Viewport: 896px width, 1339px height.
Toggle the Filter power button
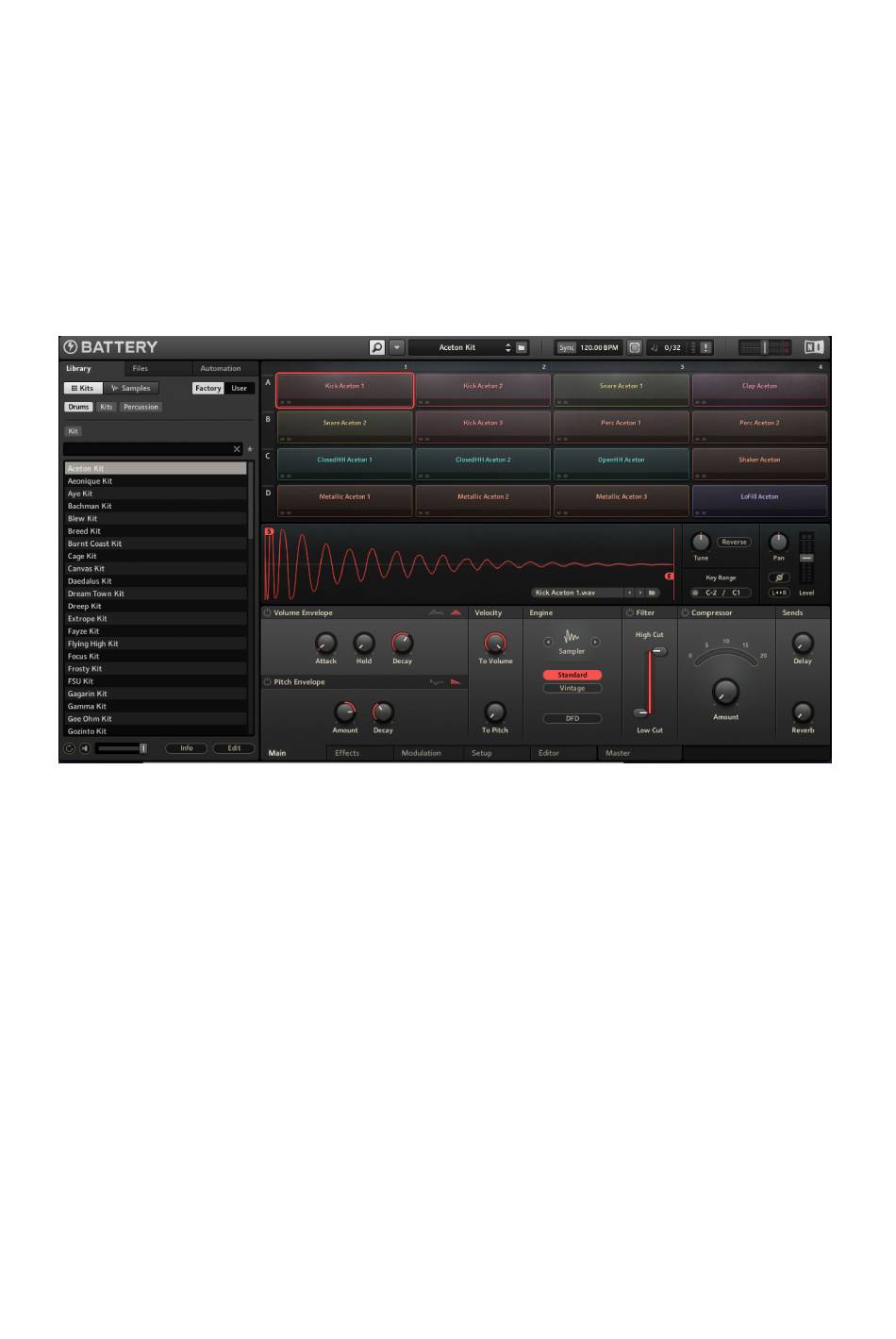click(630, 612)
